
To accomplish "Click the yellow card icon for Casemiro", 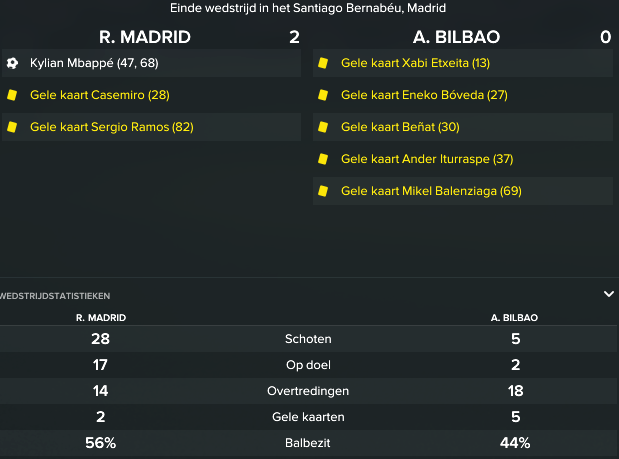I will click(12, 95).
